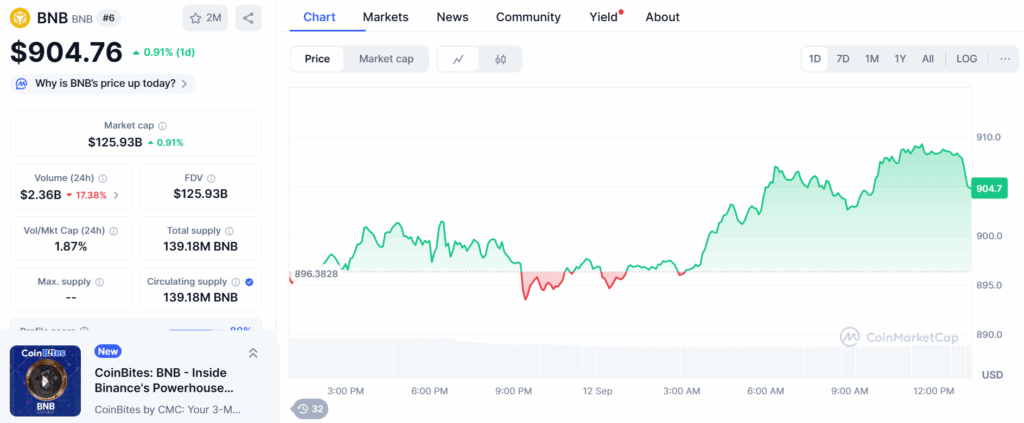Click the $125.93B Market cap value

click(x=115, y=142)
